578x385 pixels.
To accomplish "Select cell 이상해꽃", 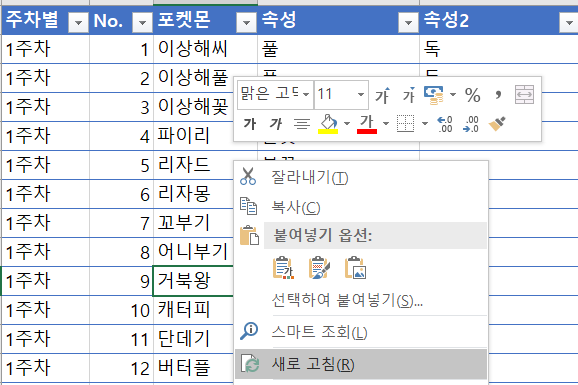I will [194, 107].
